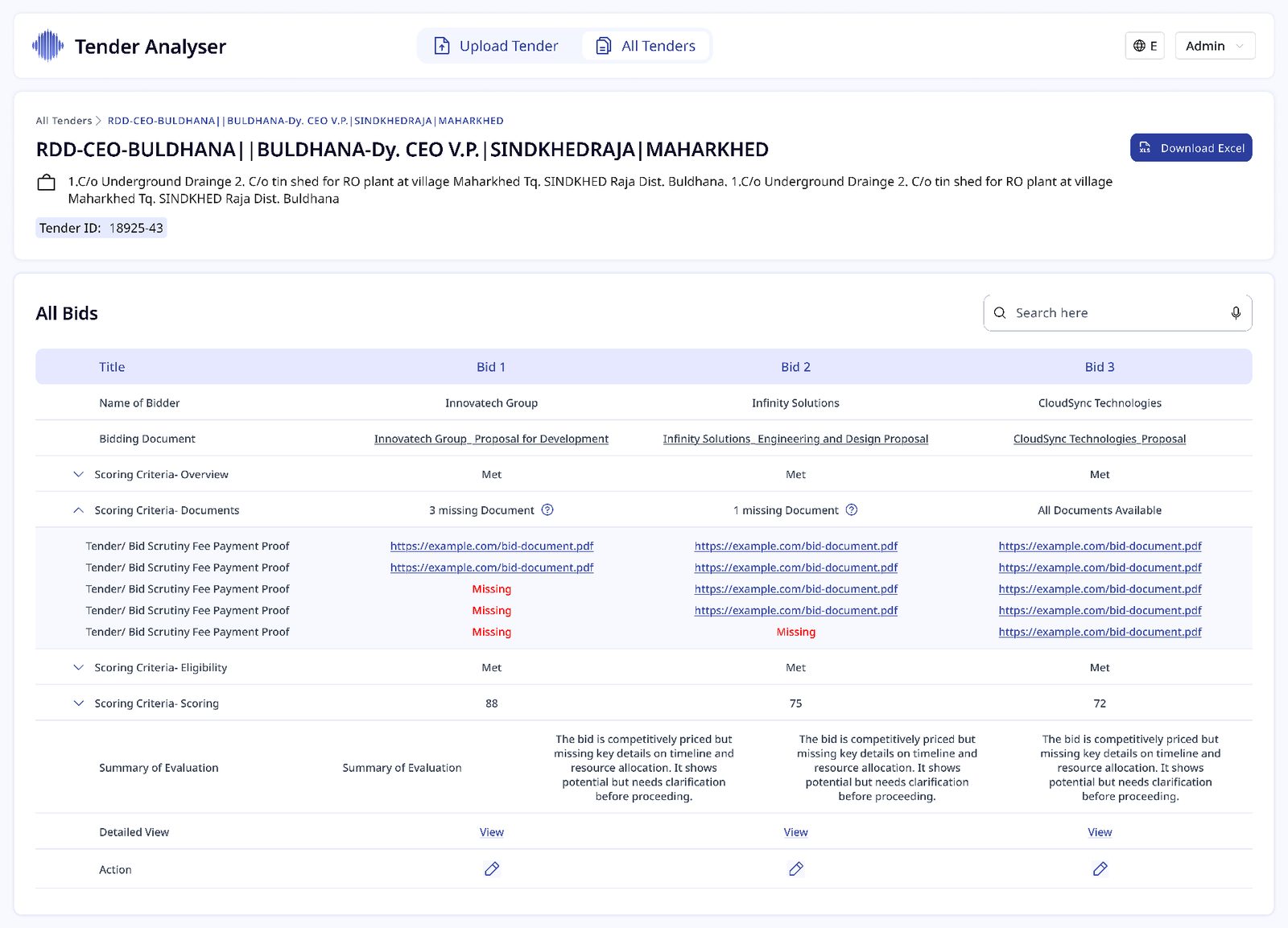Open Infinity Solutions Engineering and Design Proposal
Screen dimensions: 1288x928
coord(795,439)
